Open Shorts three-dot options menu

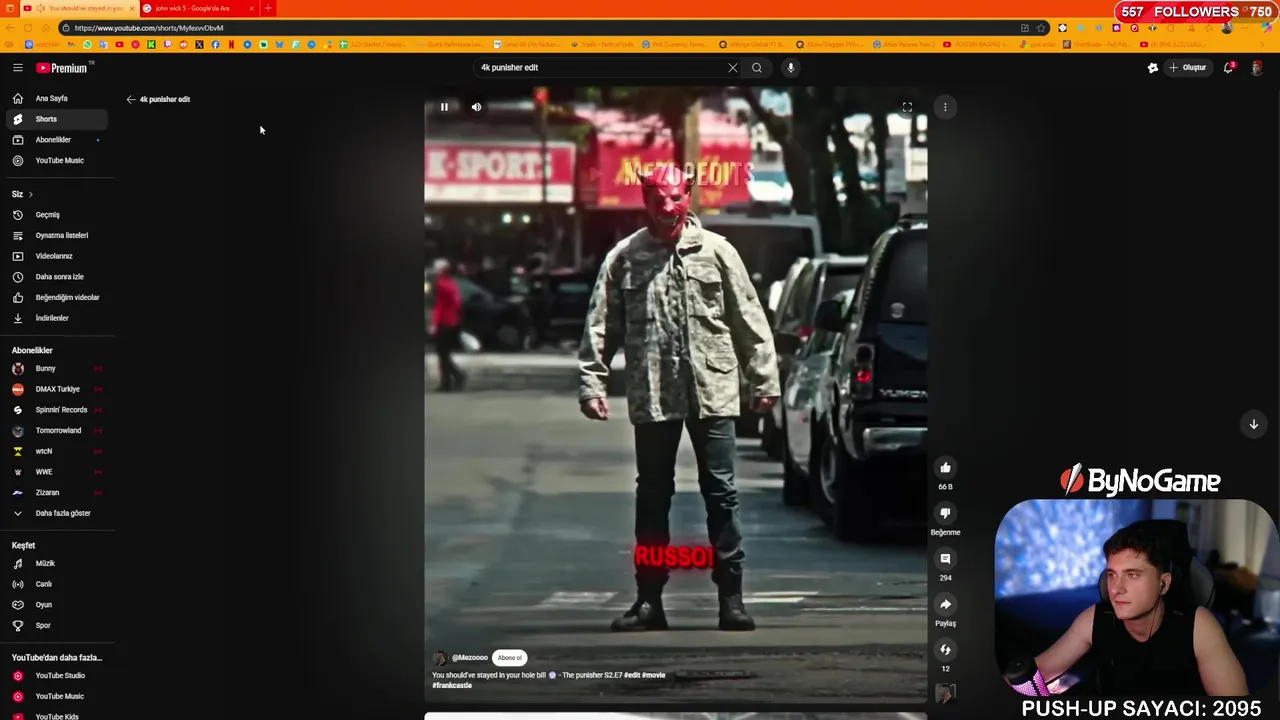tap(945, 107)
